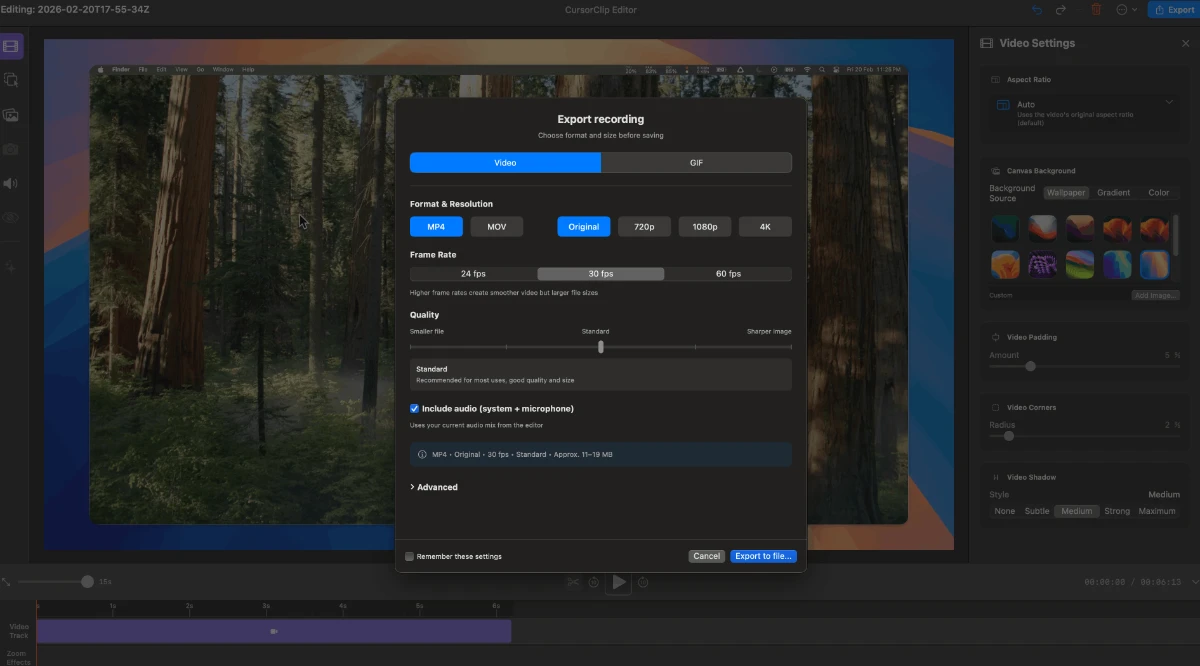Enable Remember these settings checkbox

410,556
